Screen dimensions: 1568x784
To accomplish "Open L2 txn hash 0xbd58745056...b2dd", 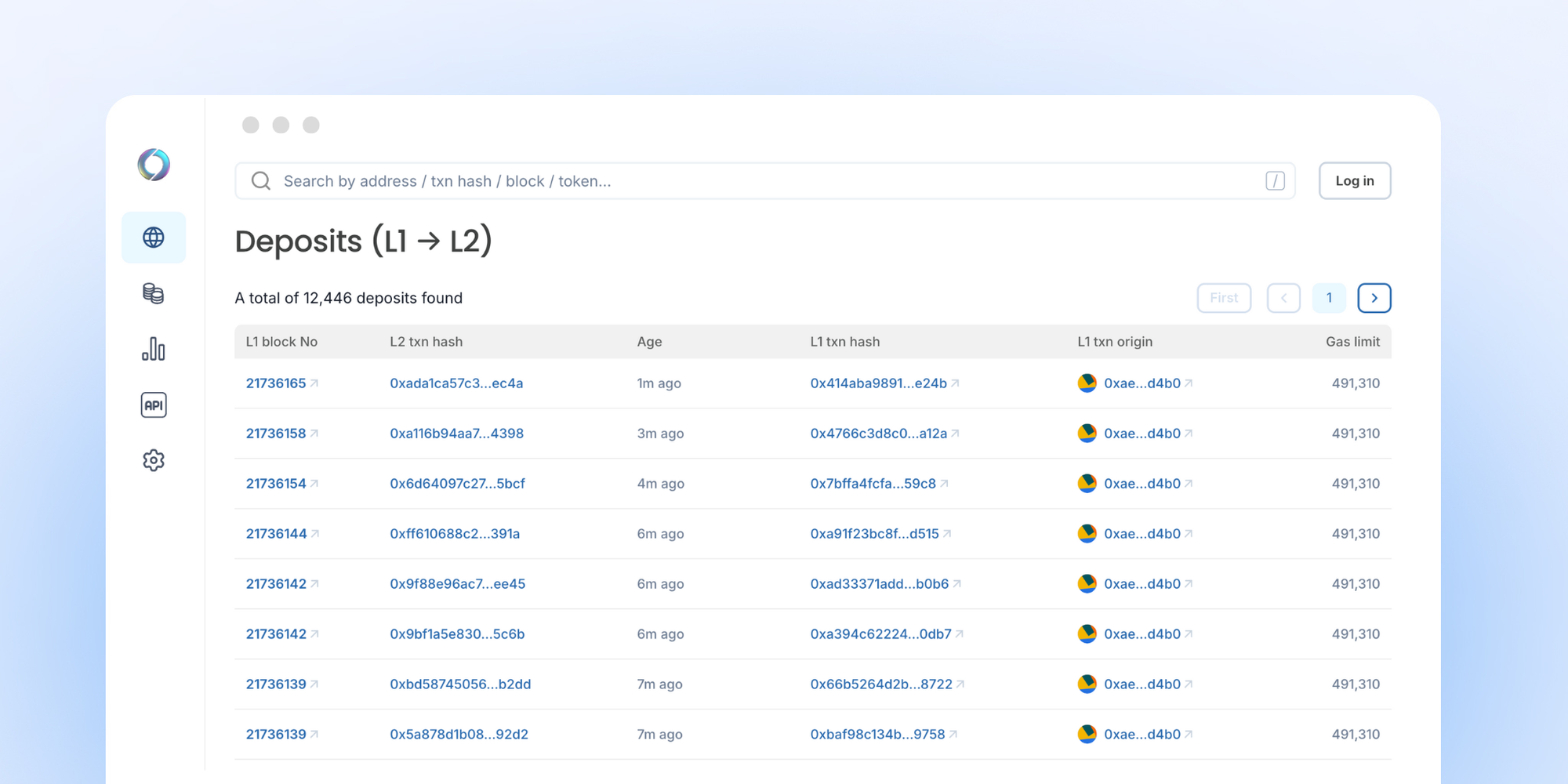I will (460, 684).
